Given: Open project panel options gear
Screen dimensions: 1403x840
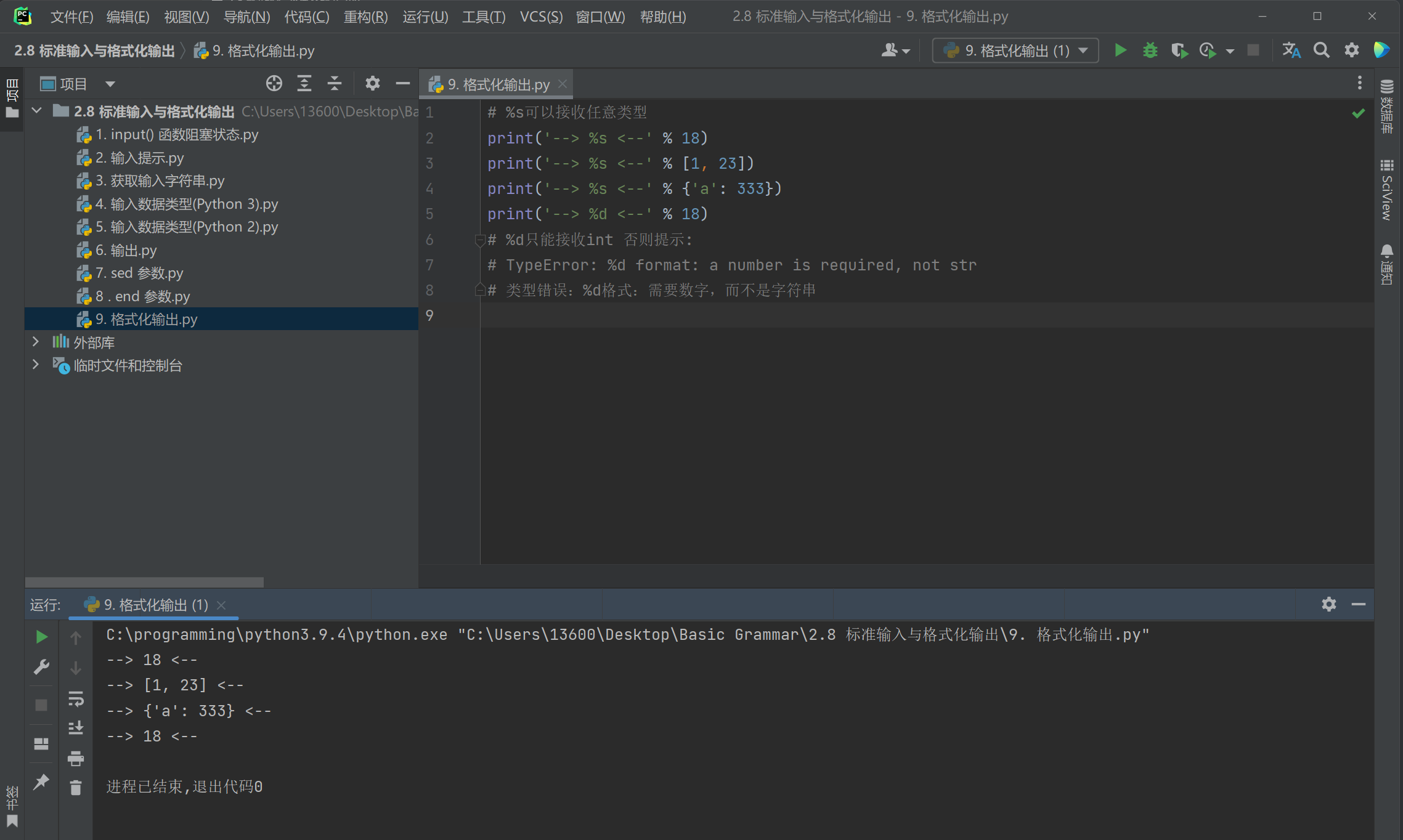Looking at the screenshot, I should coord(372,83).
